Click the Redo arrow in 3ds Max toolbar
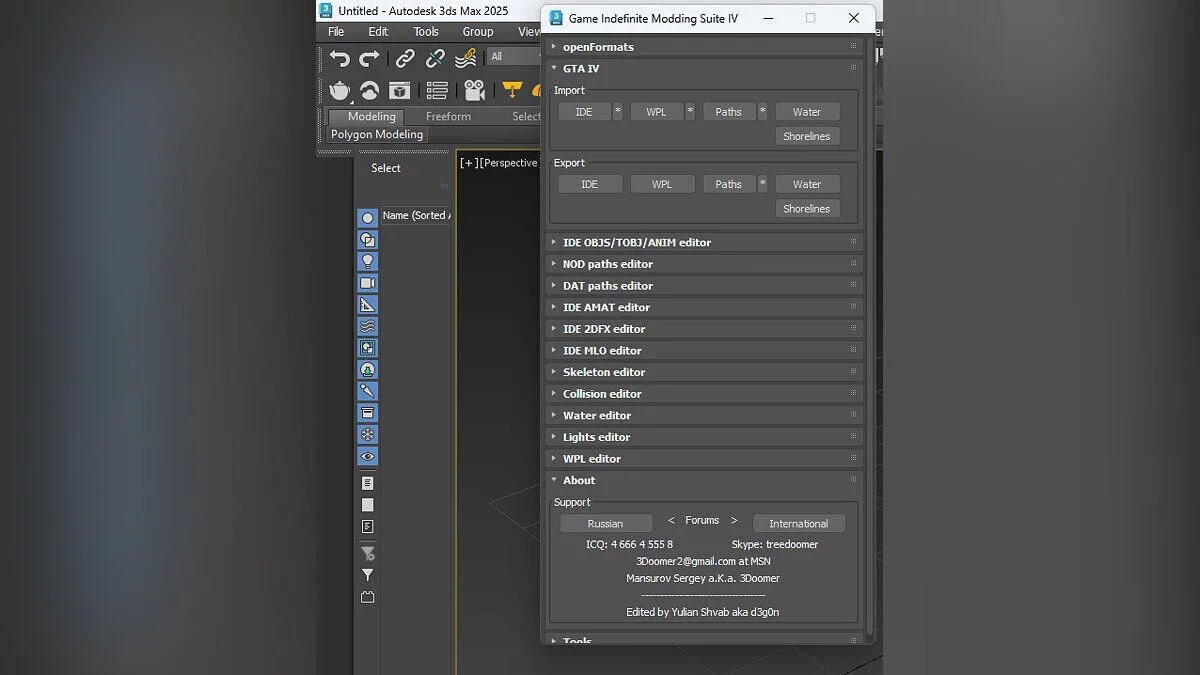This screenshot has height=675, width=1200. coord(370,58)
